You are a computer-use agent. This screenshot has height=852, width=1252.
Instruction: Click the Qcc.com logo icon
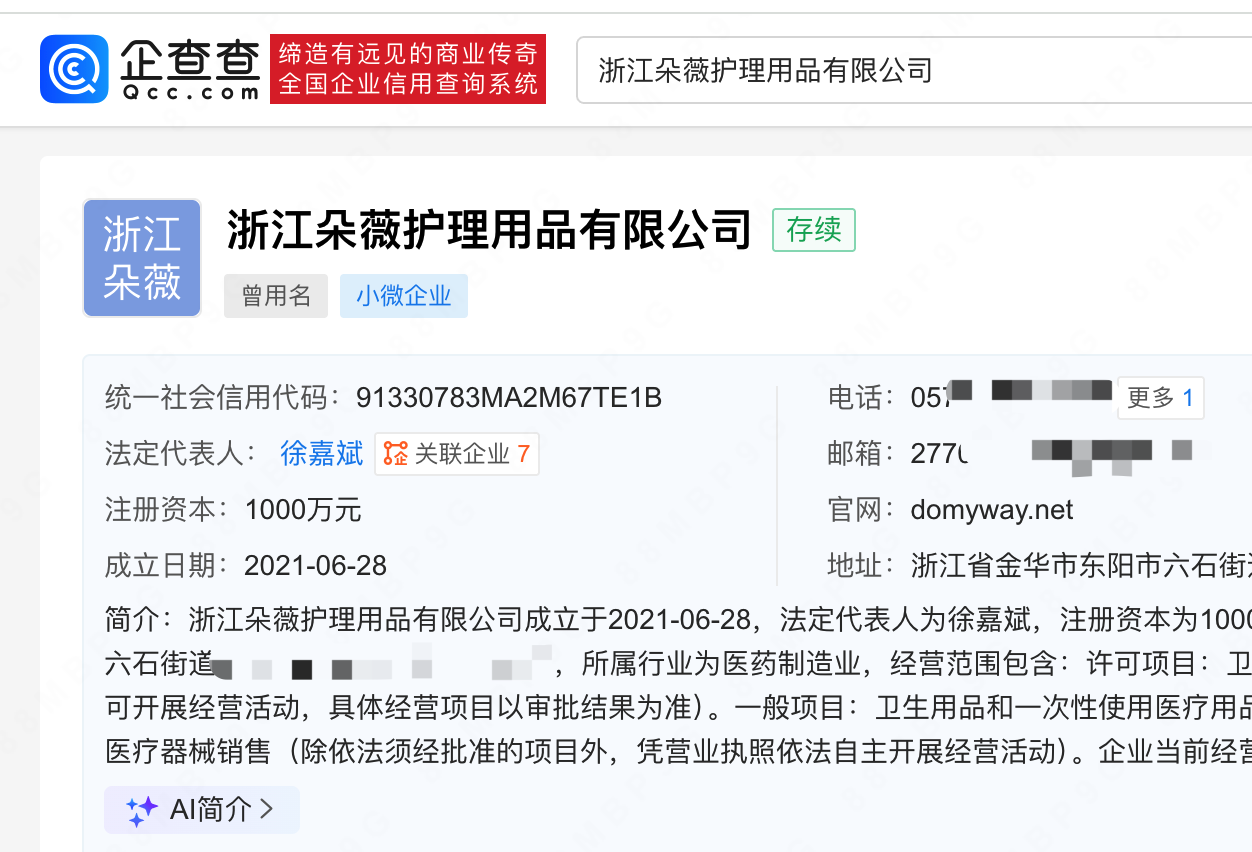click(74, 69)
